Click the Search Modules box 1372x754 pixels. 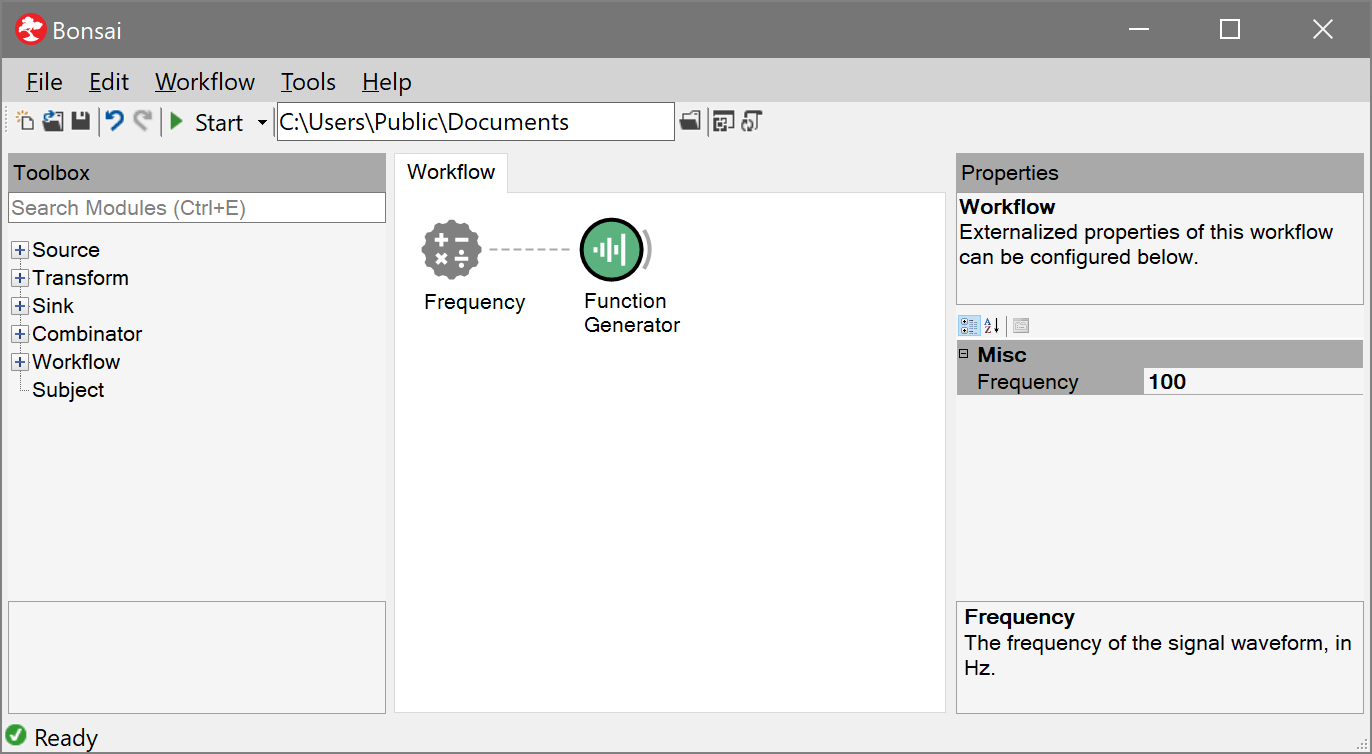(197, 208)
